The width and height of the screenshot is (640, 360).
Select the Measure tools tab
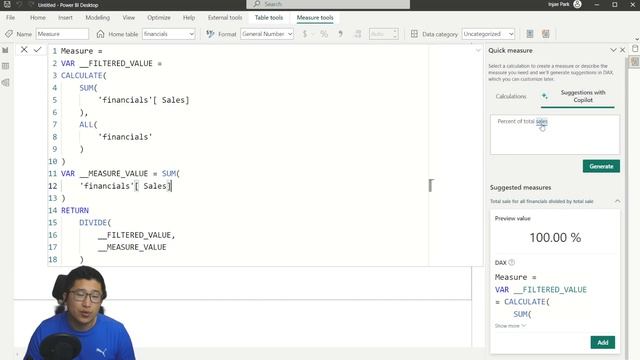point(315,18)
